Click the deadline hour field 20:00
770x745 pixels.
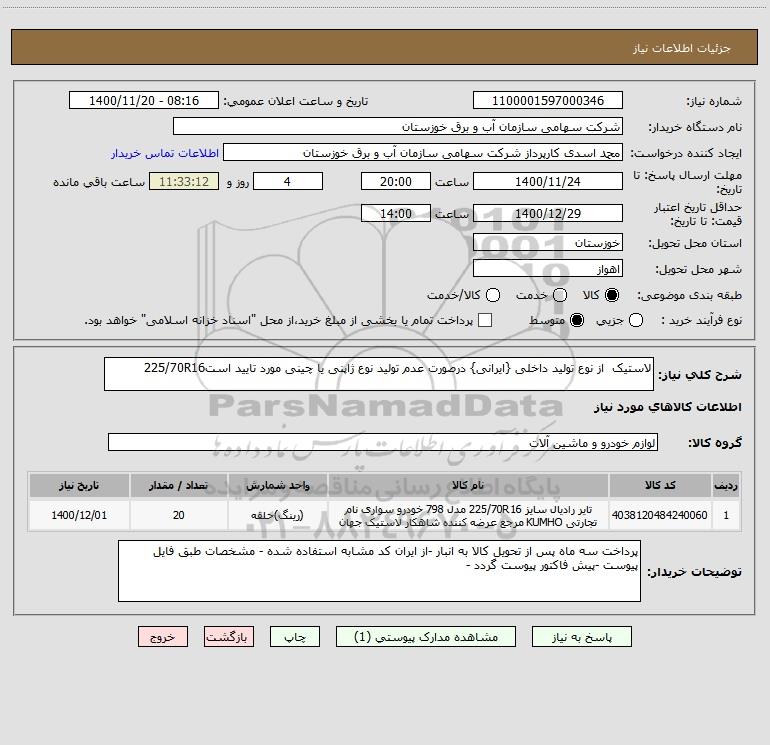[x=396, y=182]
